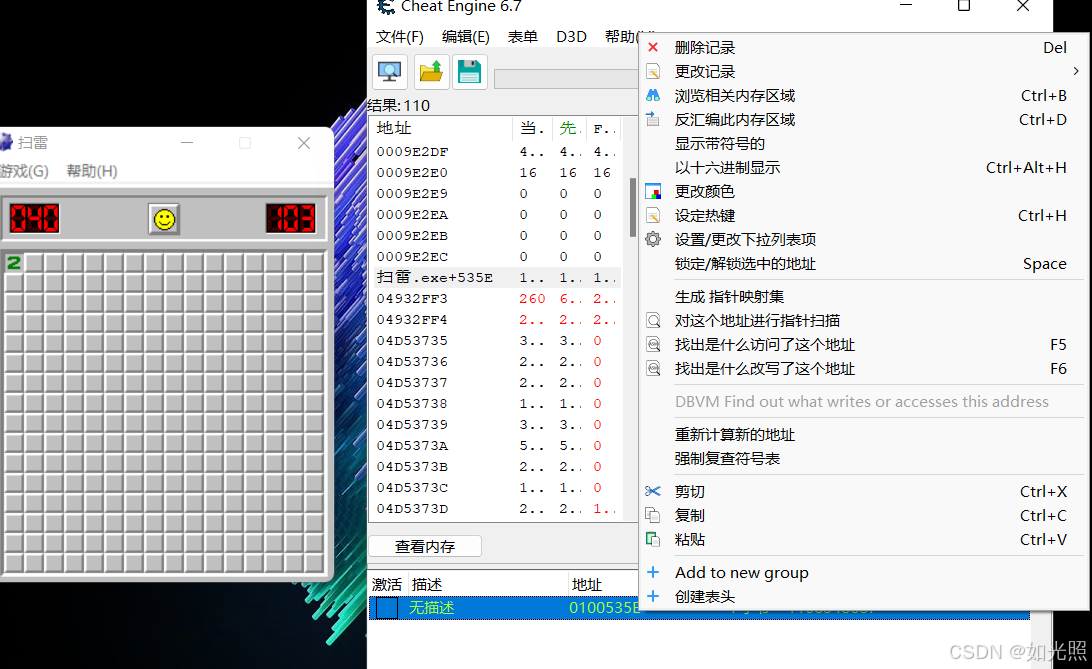The width and height of the screenshot is (1092, 669).
Task: Click the open folder toolbar icon
Action: [431, 71]
